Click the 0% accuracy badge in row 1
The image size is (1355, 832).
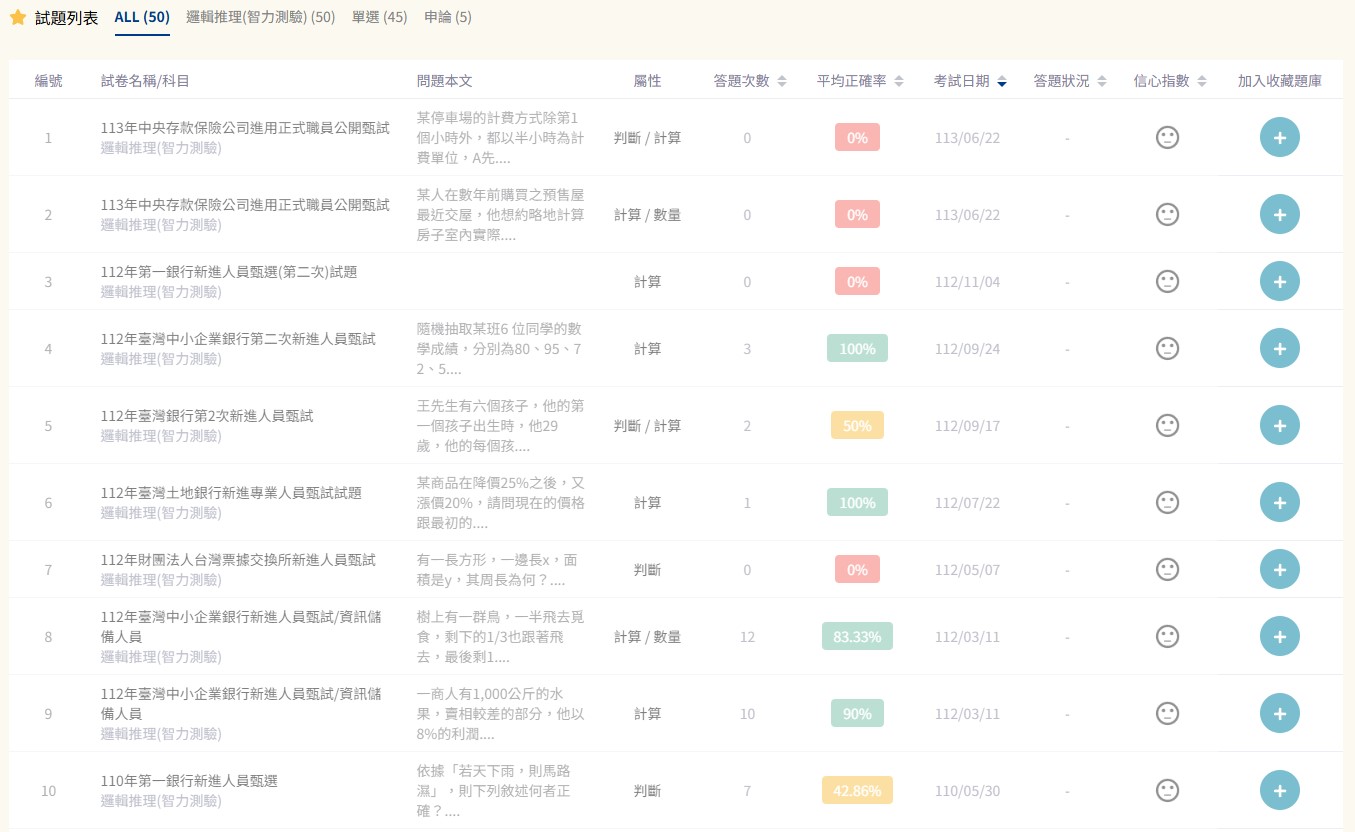pos(857,138)
